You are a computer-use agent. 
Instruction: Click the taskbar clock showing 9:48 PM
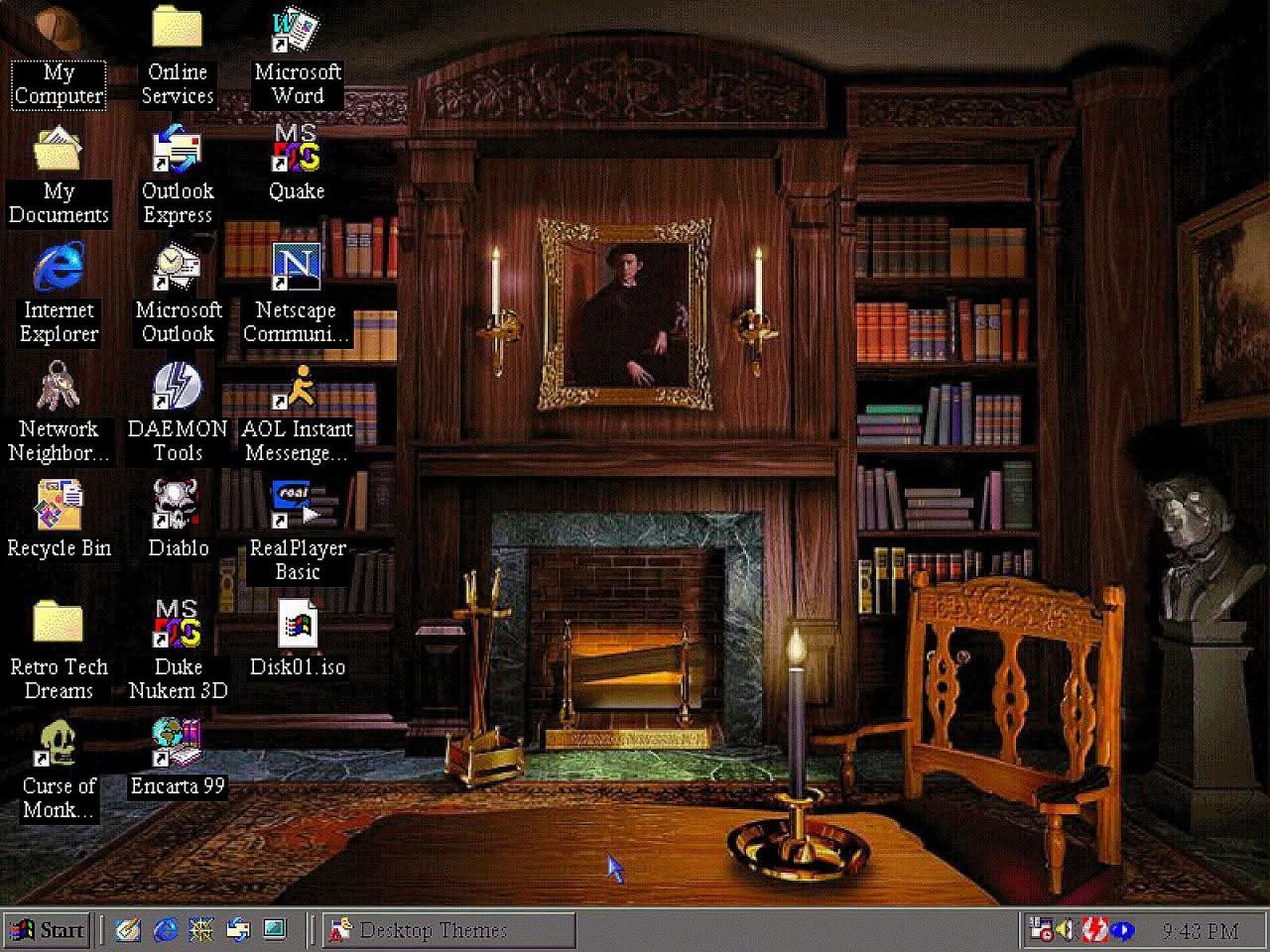pyautogui.click(x=1201, y=931)
